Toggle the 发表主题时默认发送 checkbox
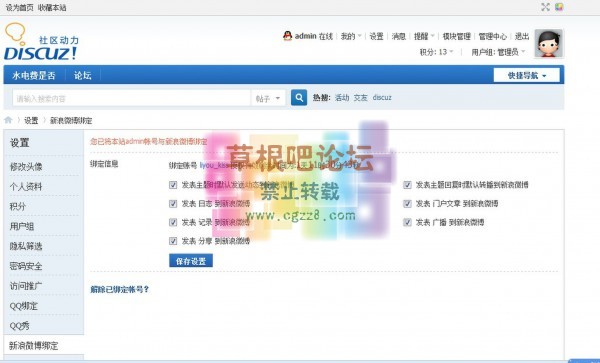600x363 pixels. 173,185
